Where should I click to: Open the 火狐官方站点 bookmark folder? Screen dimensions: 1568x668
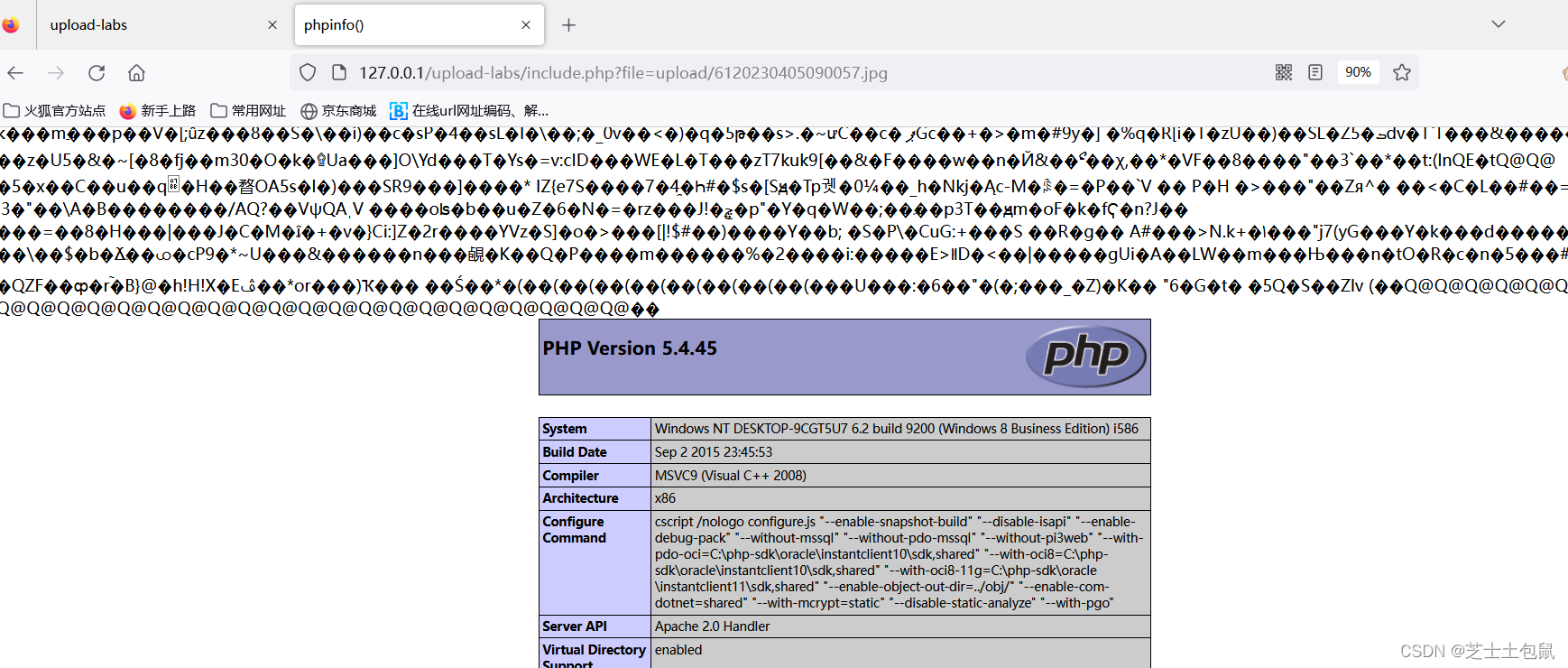tap(54, 111)
